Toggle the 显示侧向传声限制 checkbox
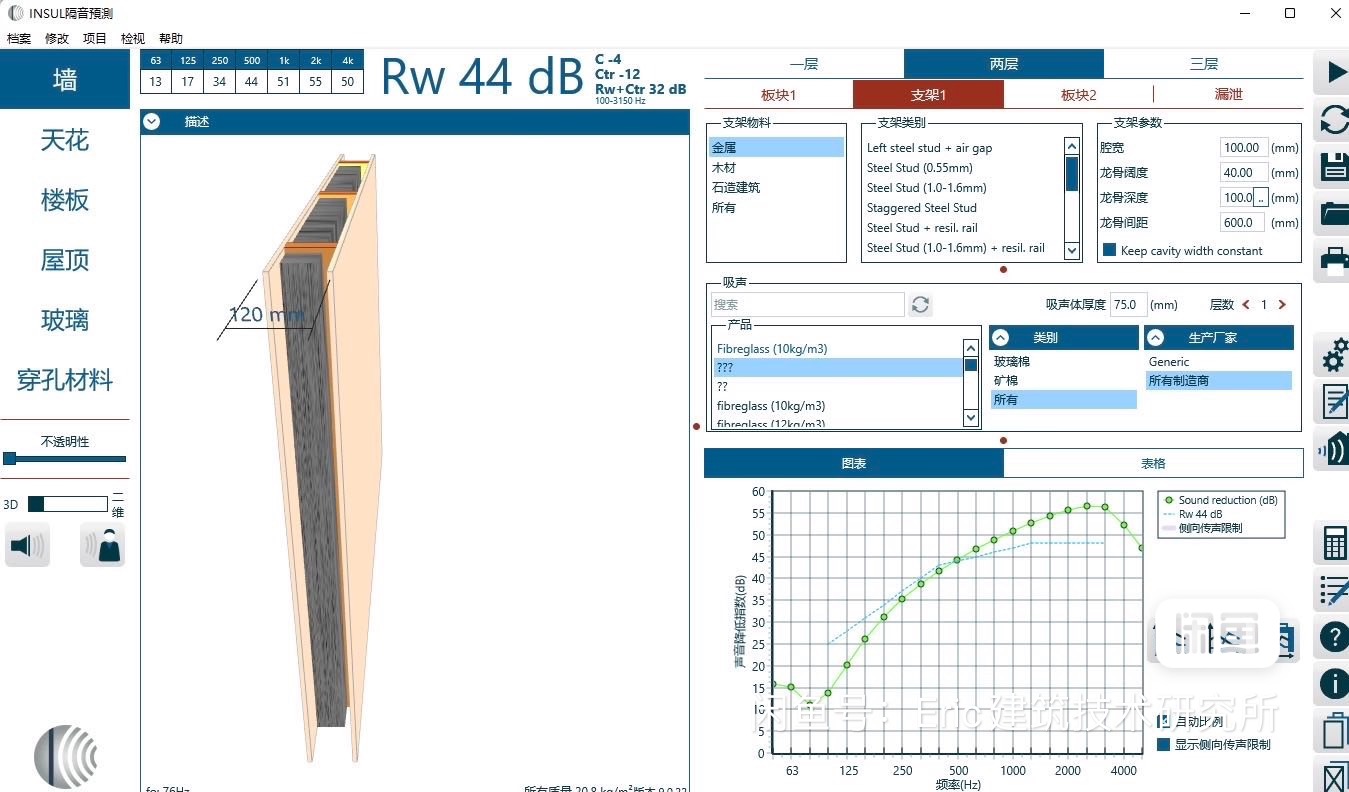This screenshot has width=1349, height=792. [x=1163, y=744]
